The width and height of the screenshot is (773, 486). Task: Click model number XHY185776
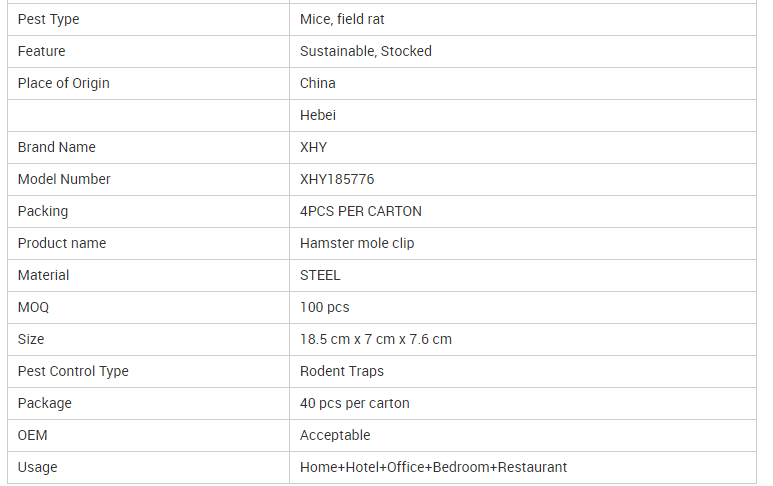pyautogui.click(x=337, y=179)
